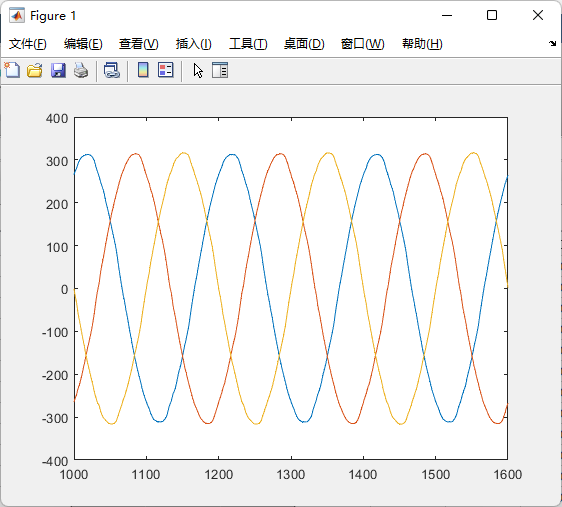Open the 编辑(E) menu

point(83,44)
